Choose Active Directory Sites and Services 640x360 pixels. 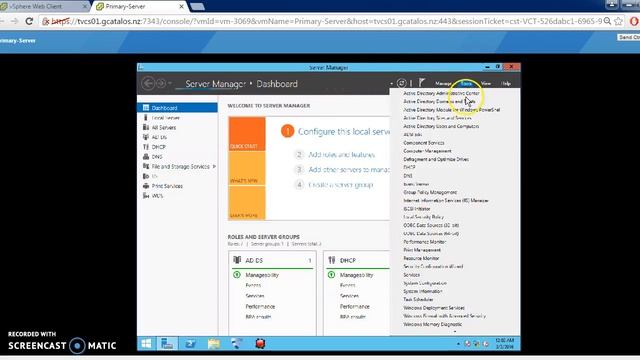click(437, 118)
